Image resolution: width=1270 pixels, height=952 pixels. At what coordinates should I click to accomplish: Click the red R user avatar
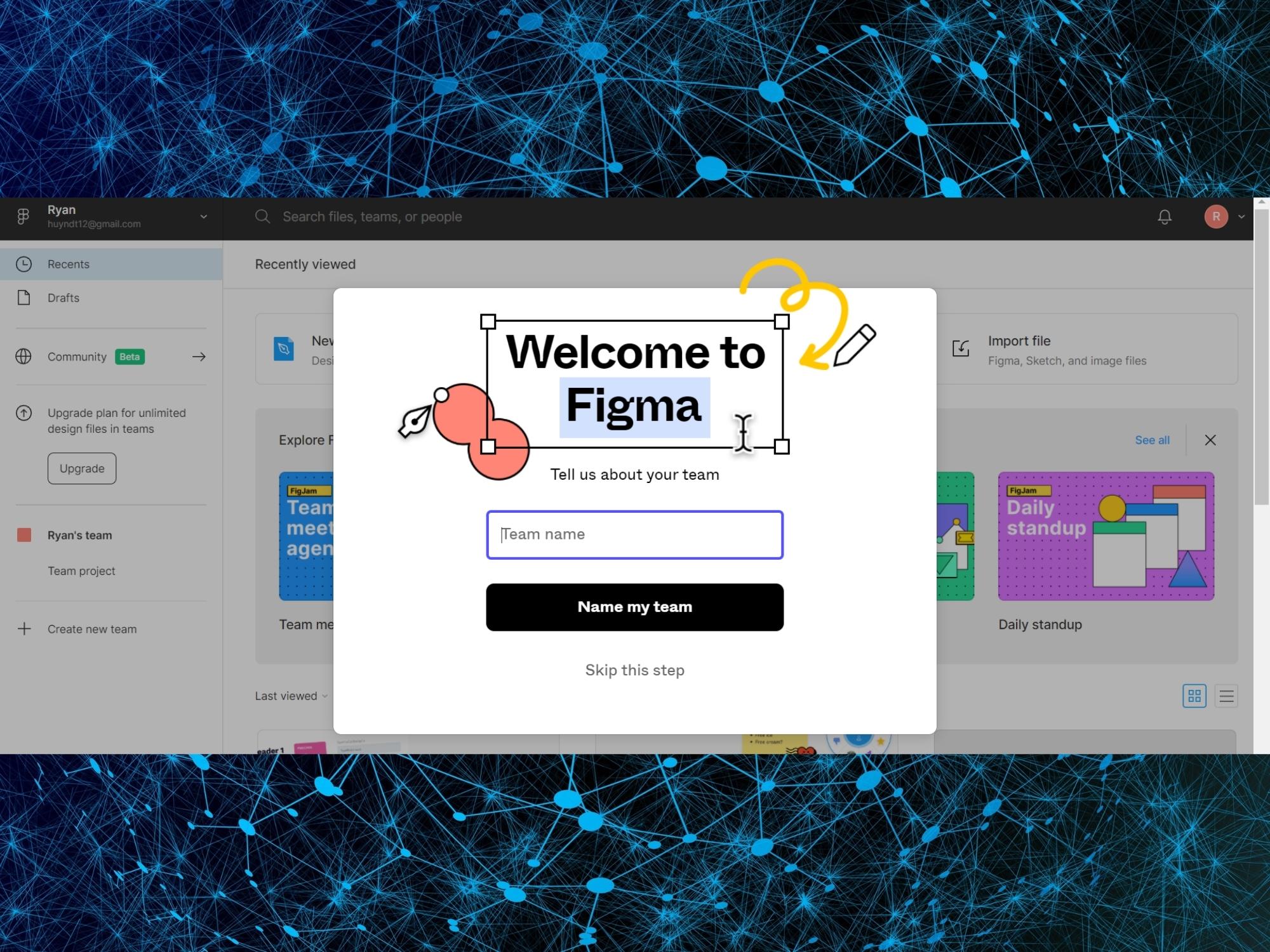1216,217
